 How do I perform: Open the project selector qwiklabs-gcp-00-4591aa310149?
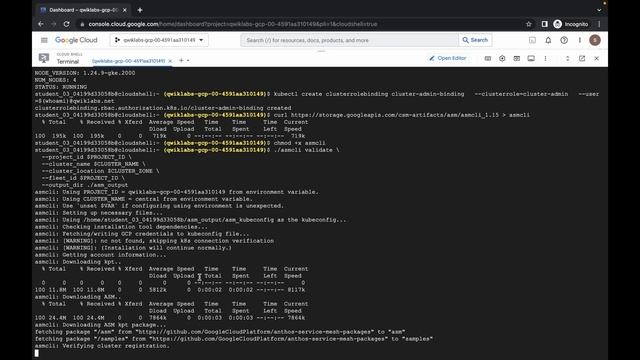coord(159,40)
